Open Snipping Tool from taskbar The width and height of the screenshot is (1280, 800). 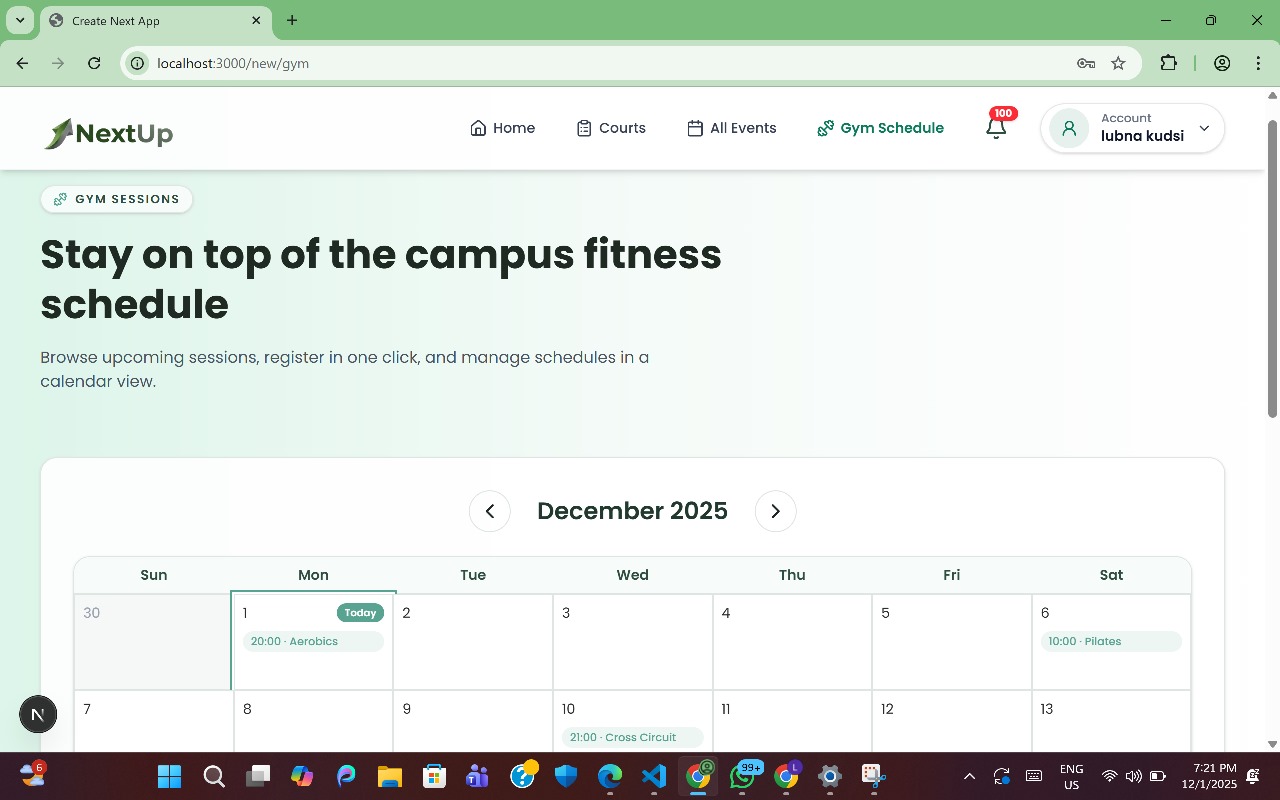[873, 776]
